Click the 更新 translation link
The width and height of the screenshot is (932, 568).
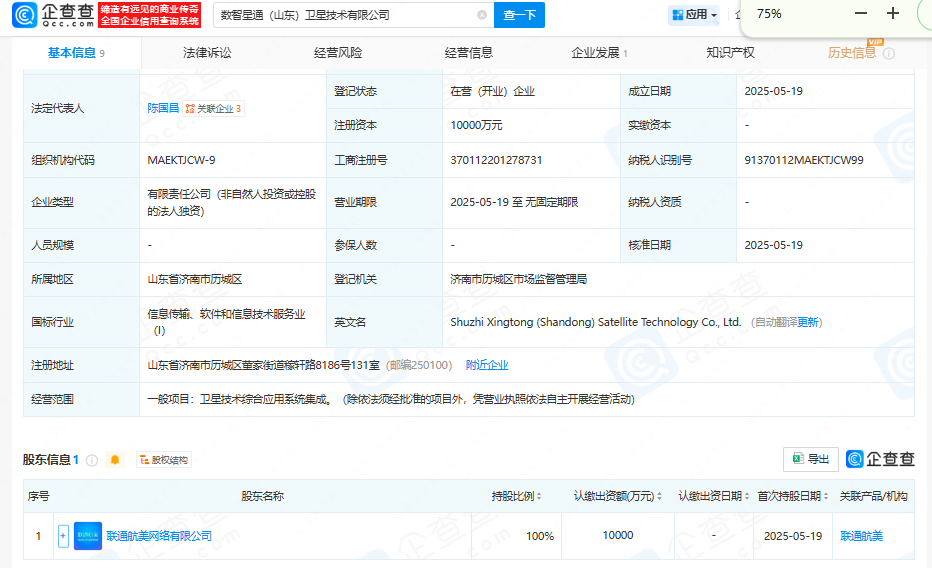(x=808, y=322)
